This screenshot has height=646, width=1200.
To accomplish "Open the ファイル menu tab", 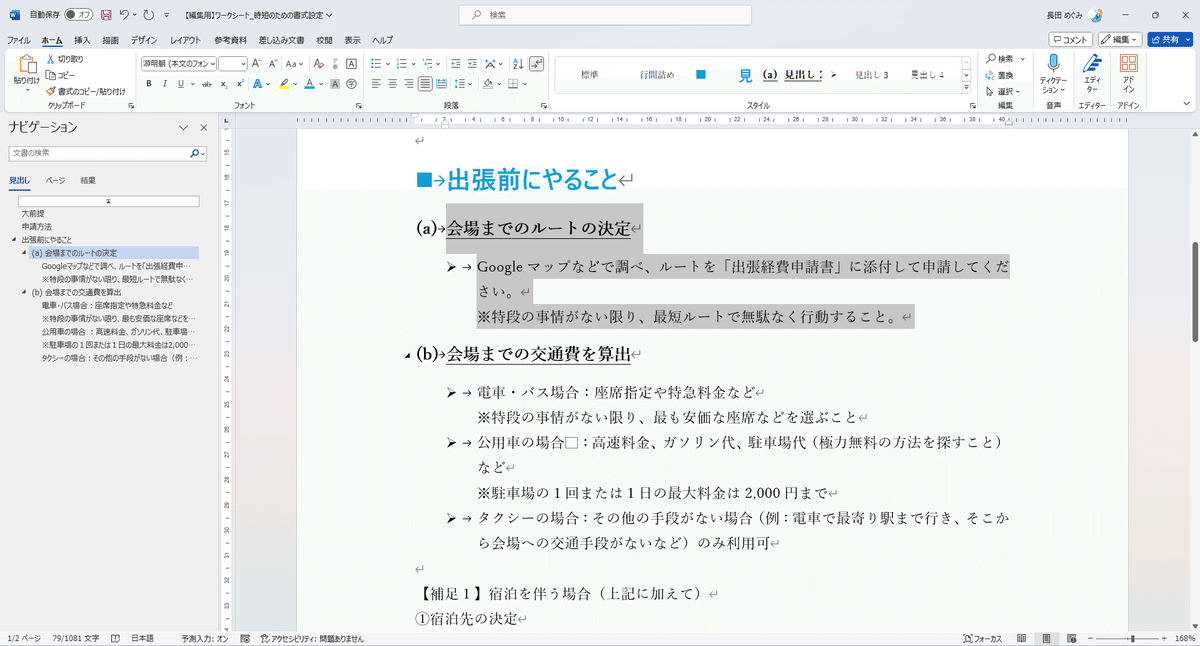I will [19, 40].
